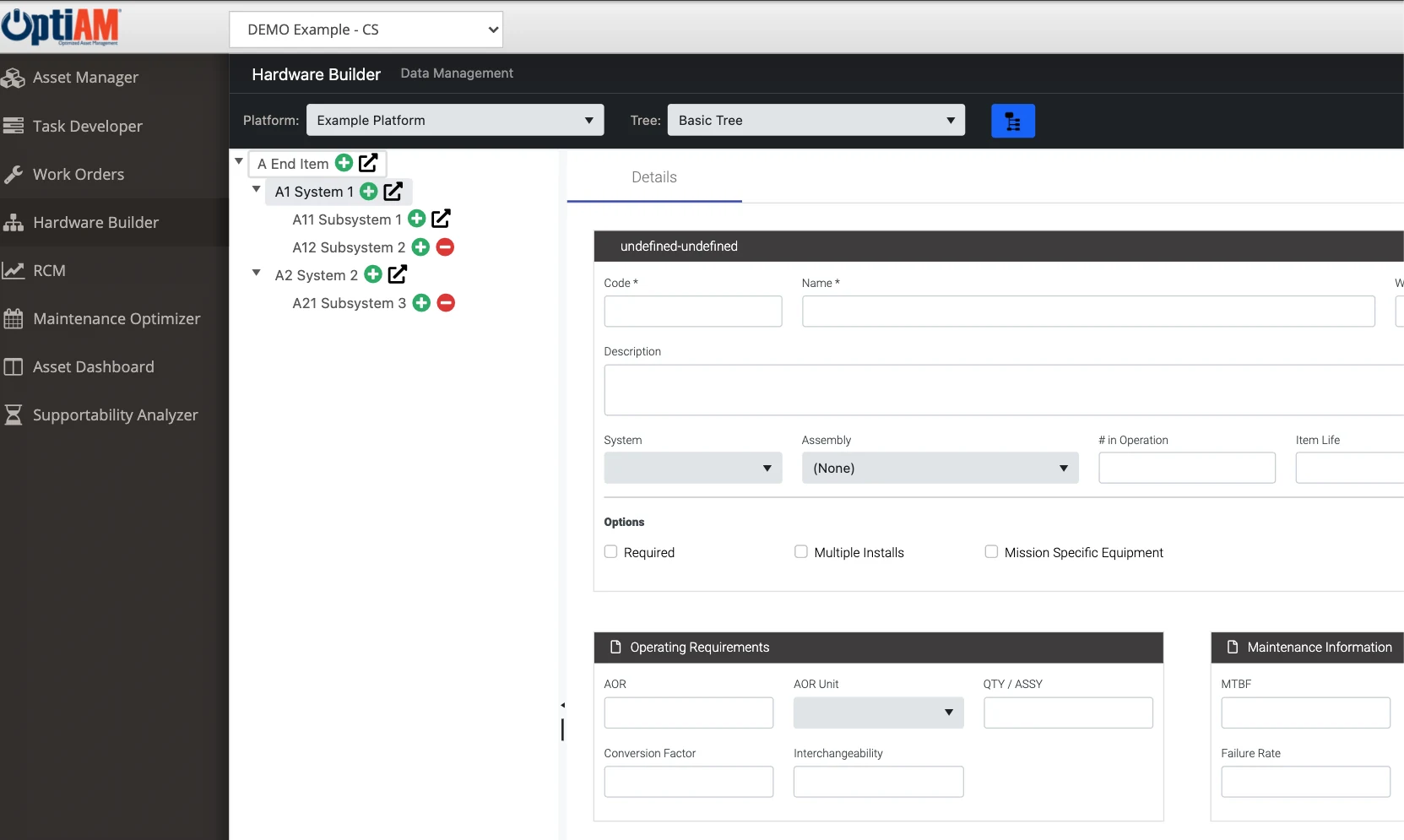Open the AOR Unit dropdown

pos(879,713)
